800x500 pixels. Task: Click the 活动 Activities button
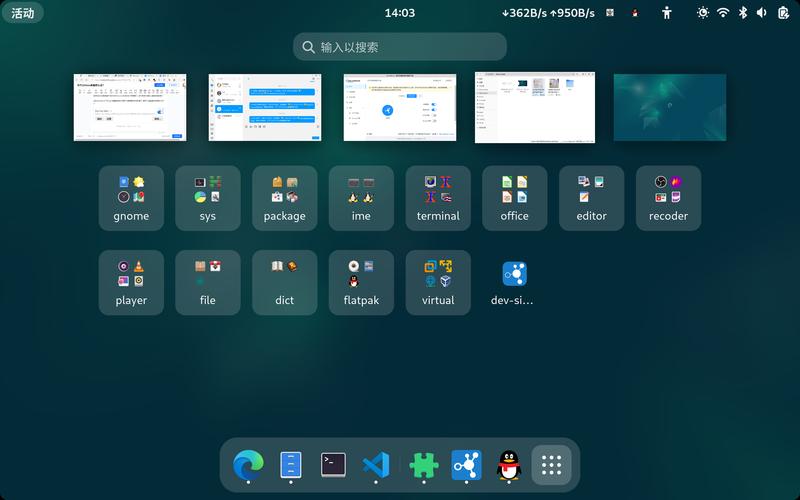click(x=23, y=13)
